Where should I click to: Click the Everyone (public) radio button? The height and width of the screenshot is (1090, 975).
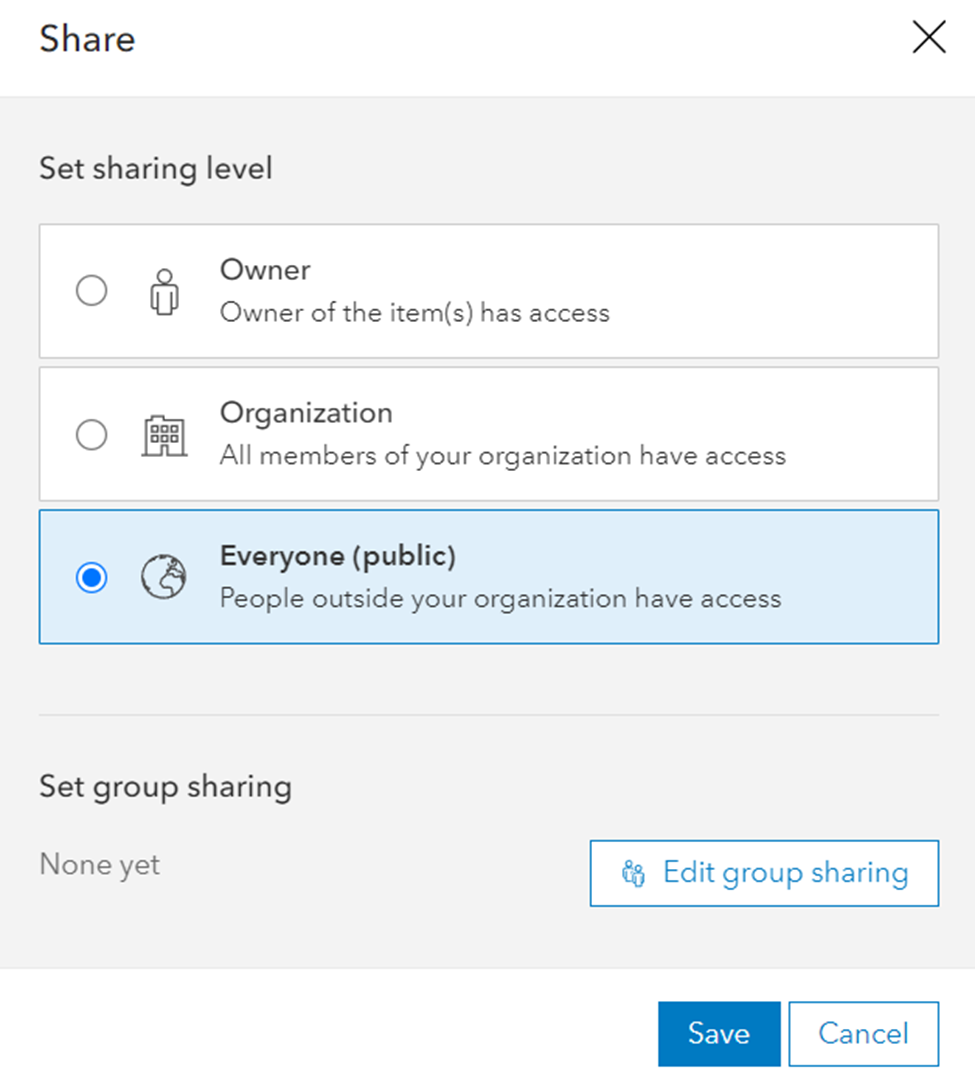coord(92,578)
